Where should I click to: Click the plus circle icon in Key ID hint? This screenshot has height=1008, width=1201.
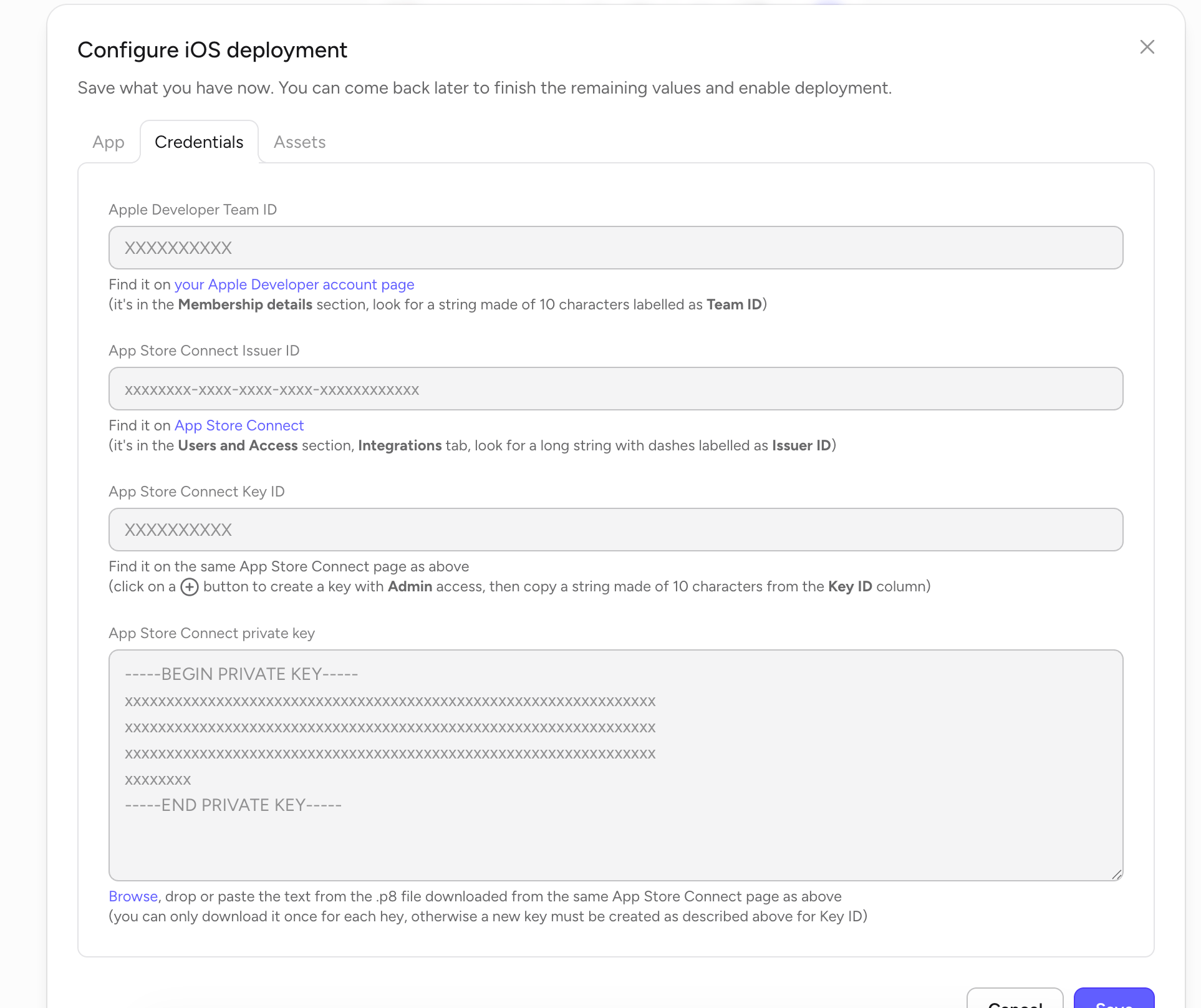tap(190, 587)
